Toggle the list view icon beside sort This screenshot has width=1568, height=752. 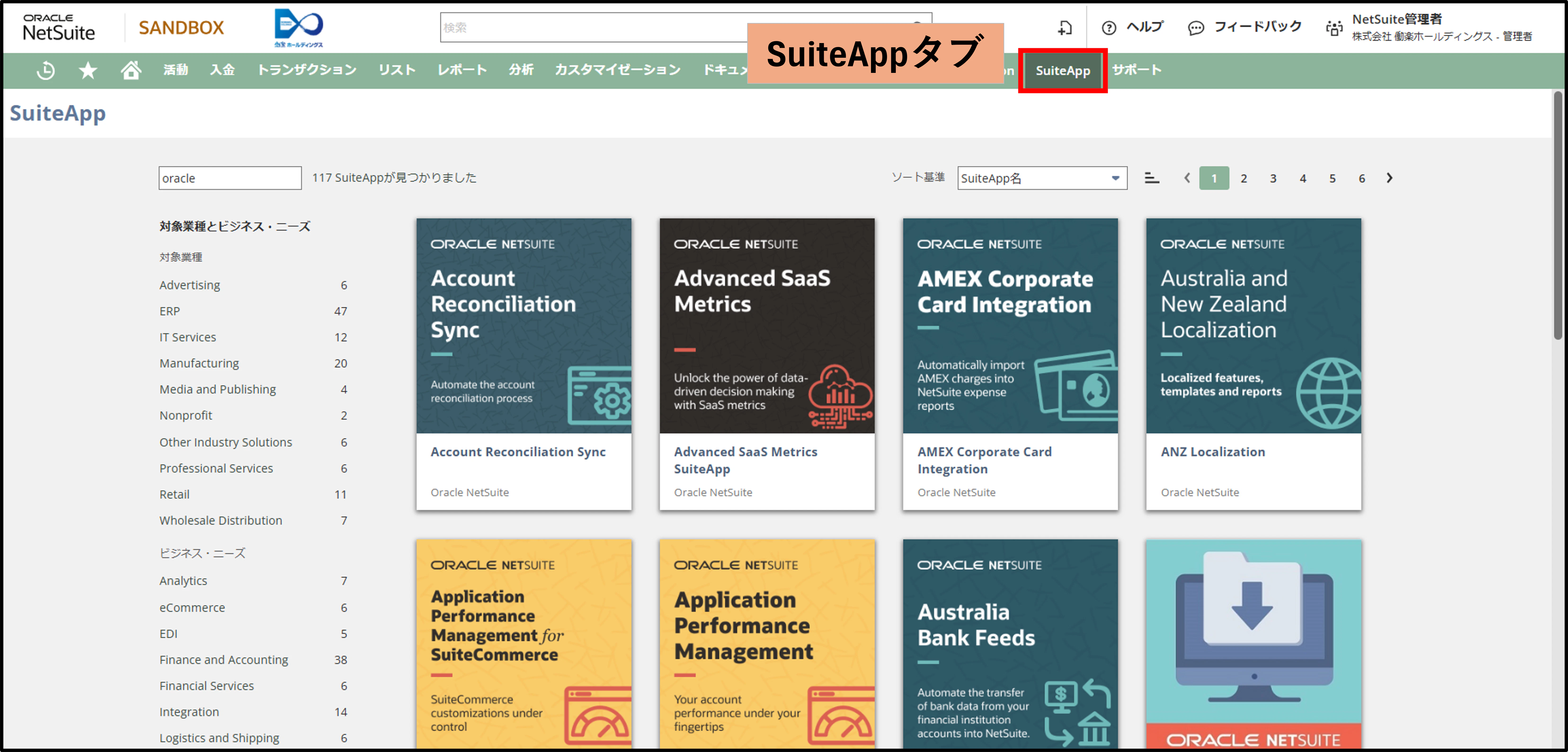(x=1152, y=178)
